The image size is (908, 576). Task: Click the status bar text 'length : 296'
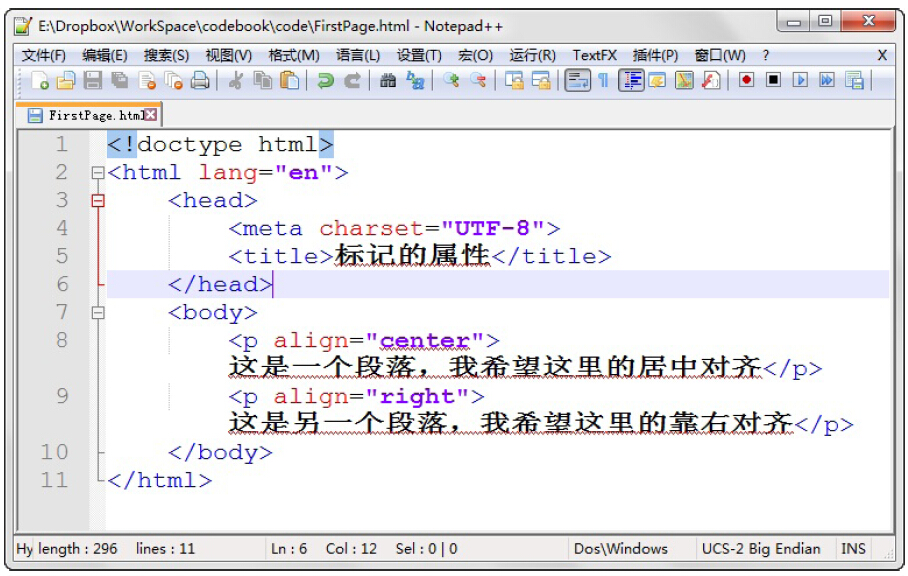pos(78,548)
